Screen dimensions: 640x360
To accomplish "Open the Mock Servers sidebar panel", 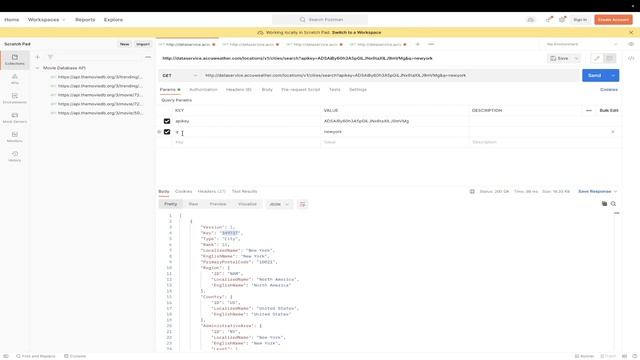I will (x=15, y=118).
